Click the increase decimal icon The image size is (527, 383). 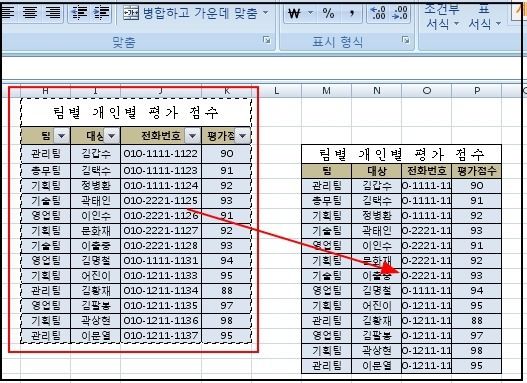coord(378,13)
